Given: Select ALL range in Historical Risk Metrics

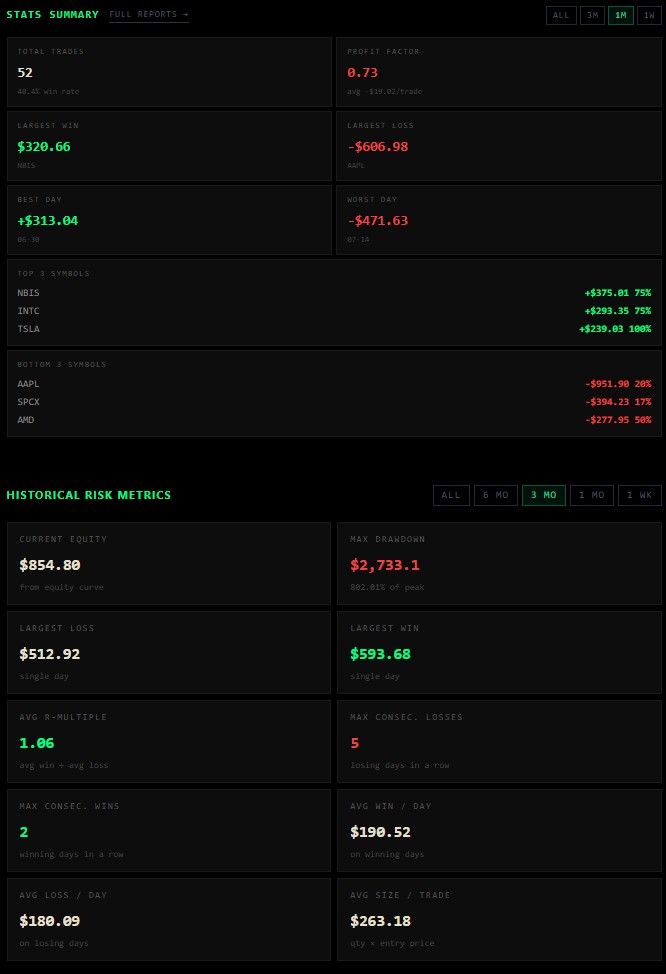Looking at the screenshot, I should 451,495.
